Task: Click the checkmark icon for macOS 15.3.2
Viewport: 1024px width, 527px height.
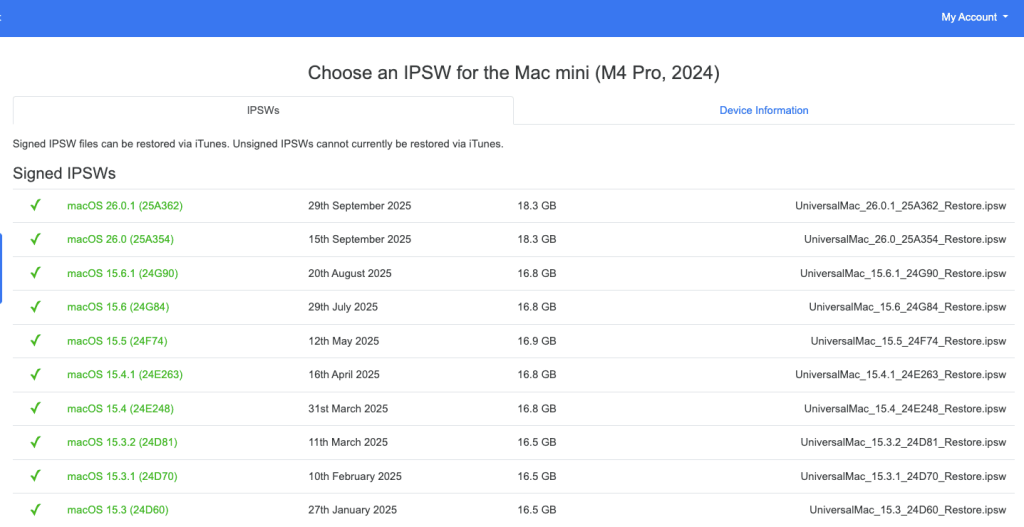Action: [x=36, y=442]
